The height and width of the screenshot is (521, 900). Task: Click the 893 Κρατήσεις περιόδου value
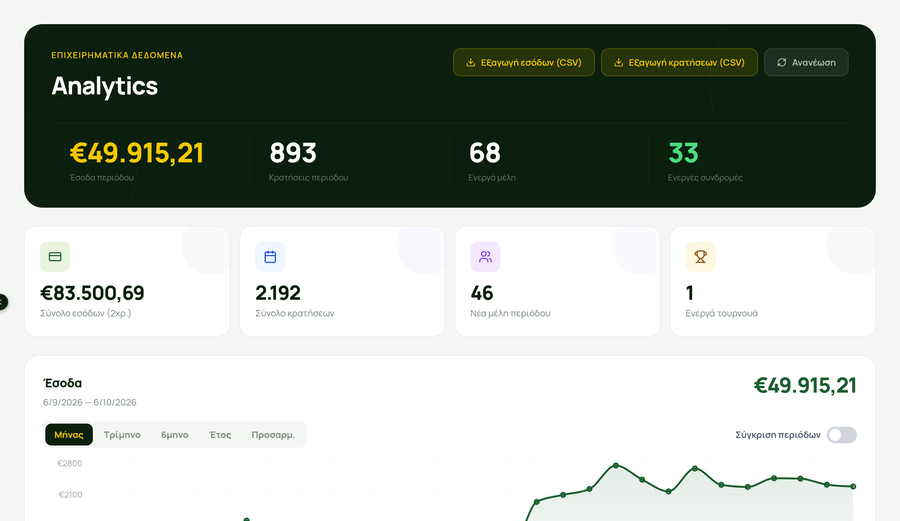(x=293, y=153)
